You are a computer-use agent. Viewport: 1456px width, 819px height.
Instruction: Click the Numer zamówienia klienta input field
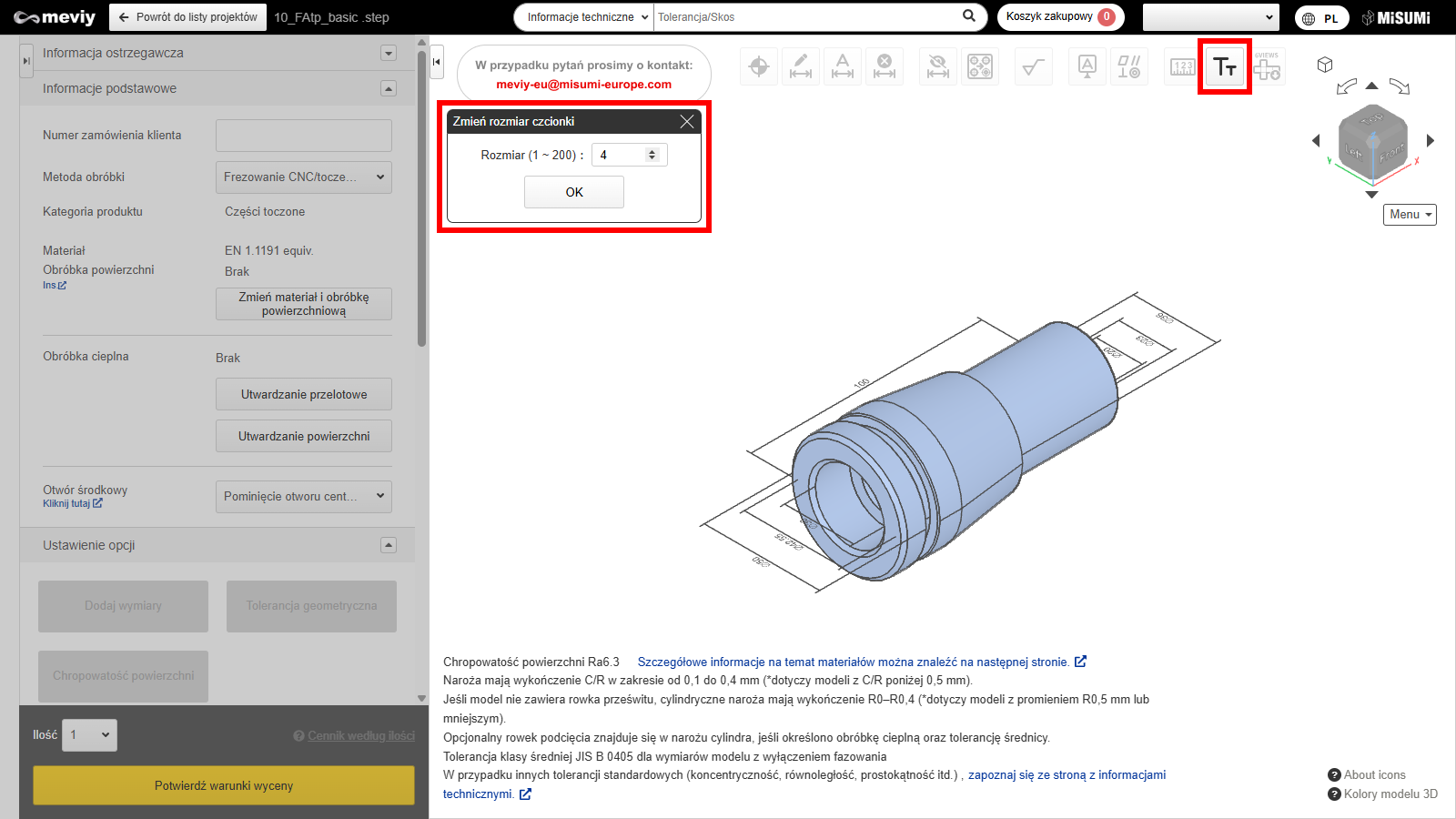(x=303, y=136)
